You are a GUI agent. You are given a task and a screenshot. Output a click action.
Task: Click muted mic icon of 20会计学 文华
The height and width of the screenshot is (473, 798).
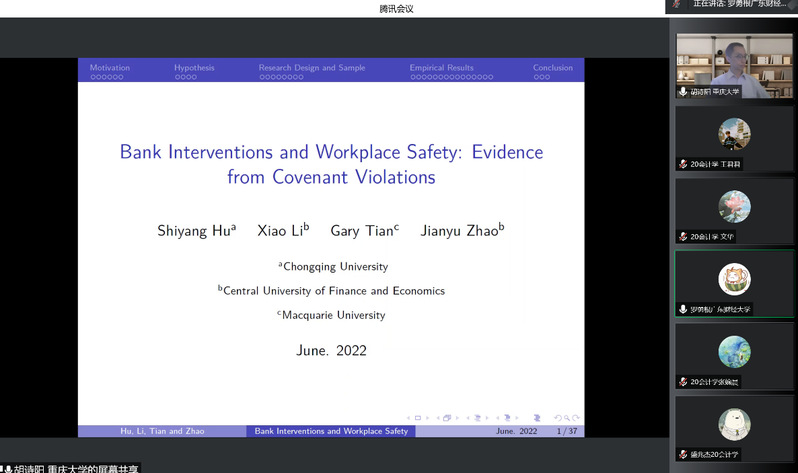(682, 237)
